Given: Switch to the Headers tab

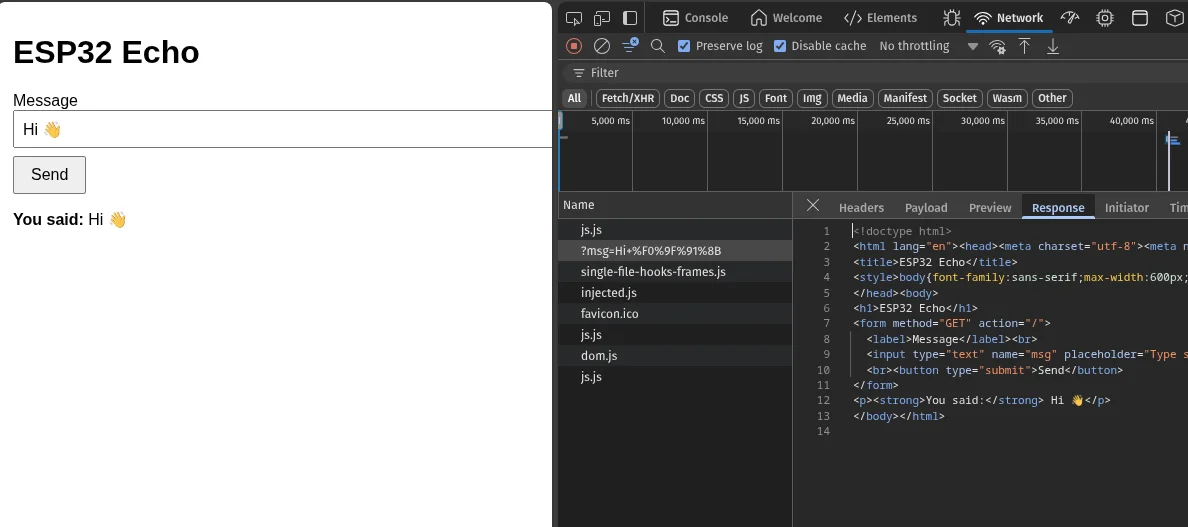Looking at the screenshot, I should tap(861, 208).
